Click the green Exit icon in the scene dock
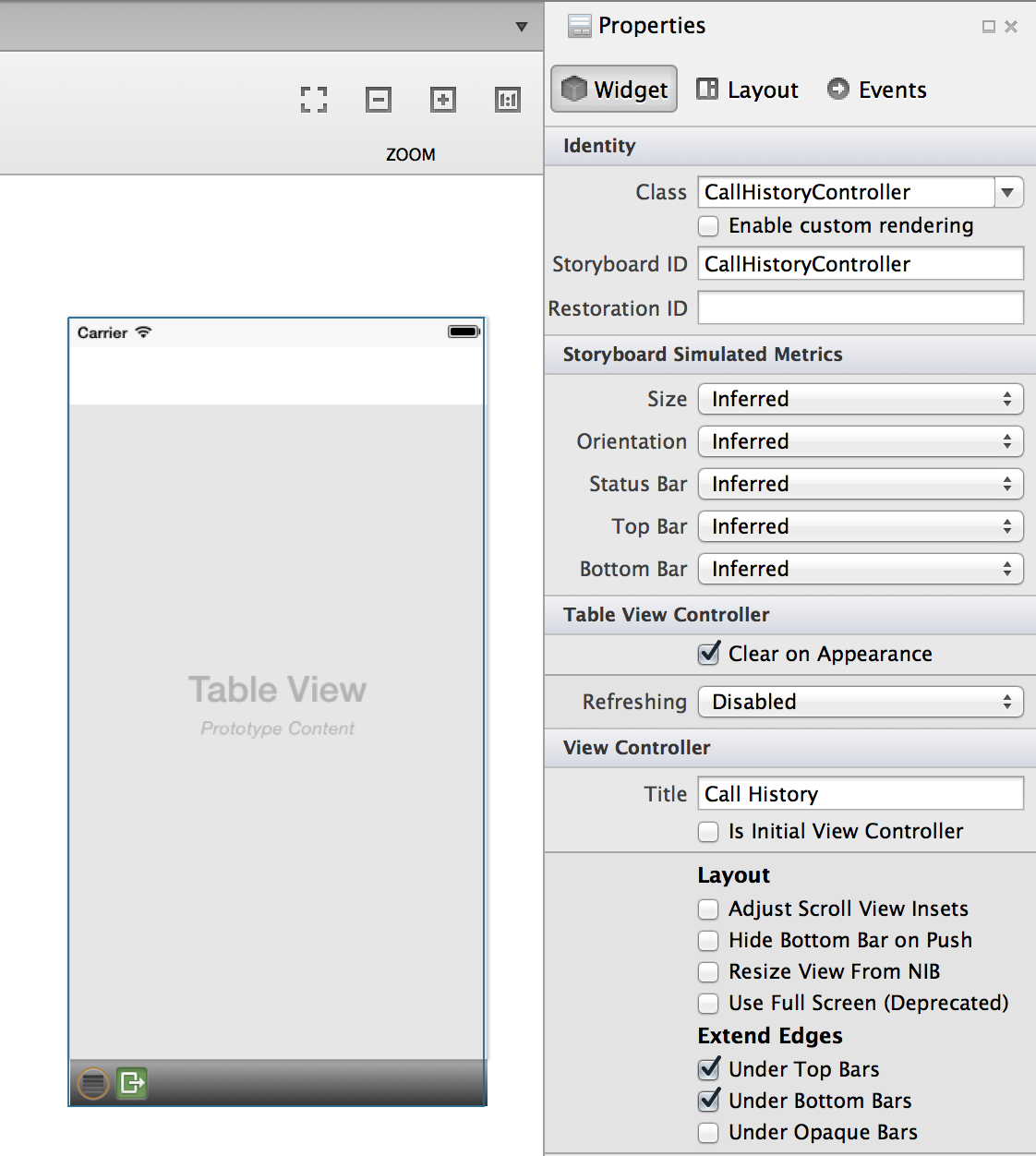The image size is (1036, 1156). [132, 1082]
